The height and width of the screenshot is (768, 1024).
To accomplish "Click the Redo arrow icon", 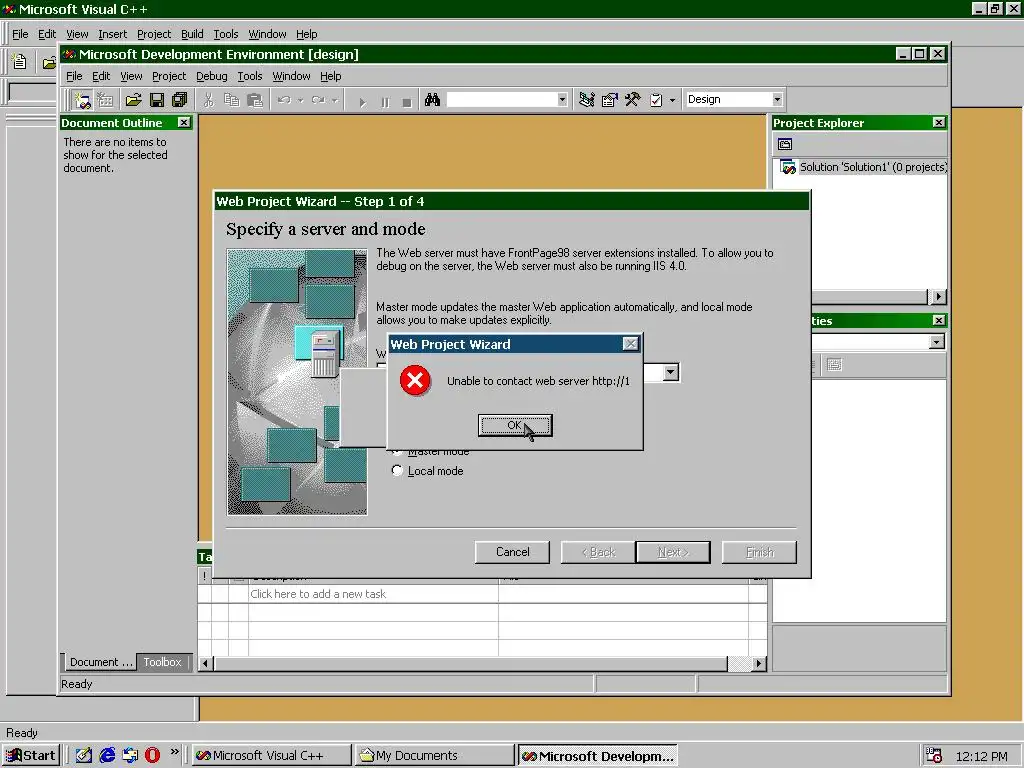I will coord(318,100).
